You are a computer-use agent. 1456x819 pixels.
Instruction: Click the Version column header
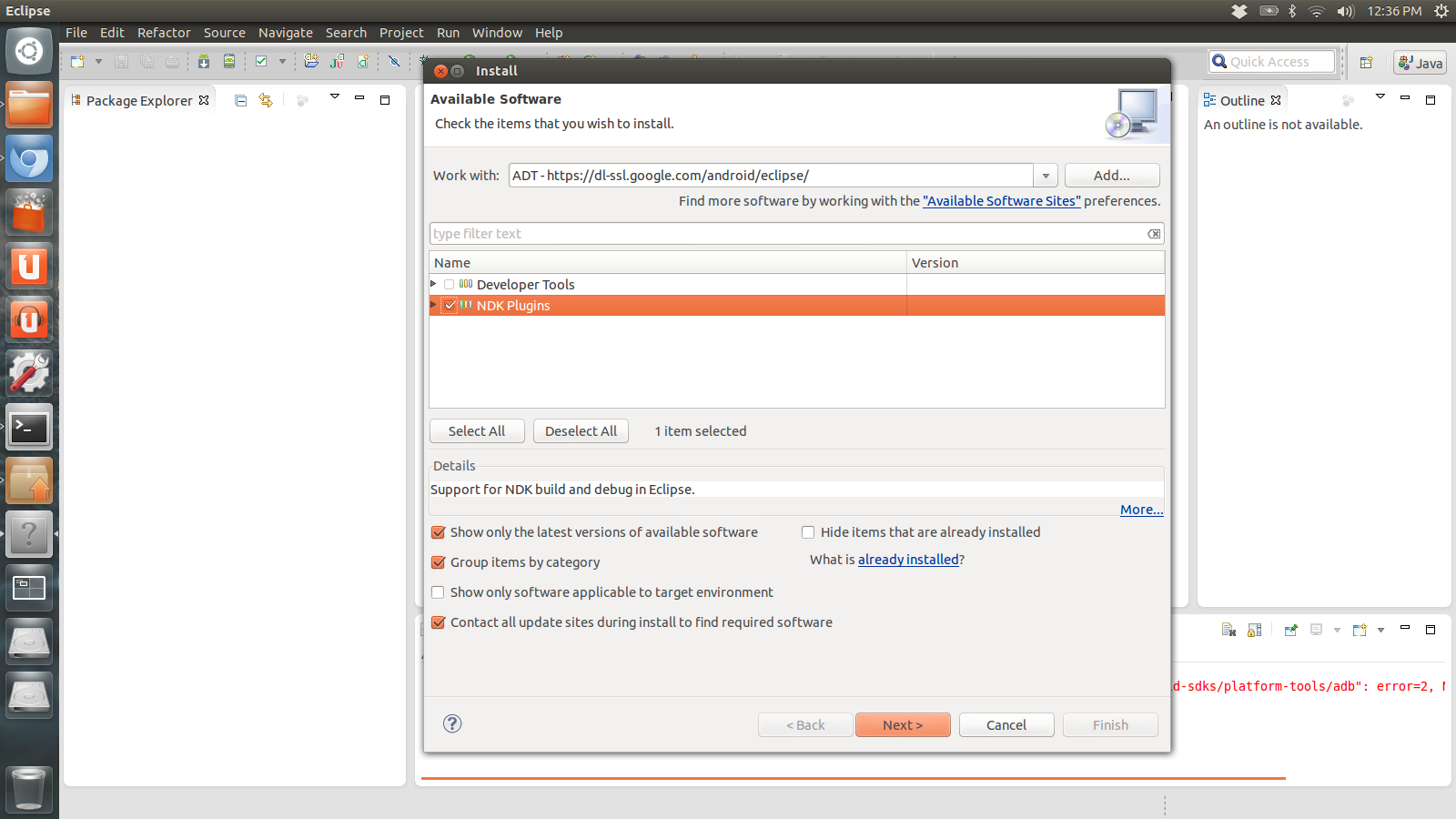pyautogui.click(x=1036, y=262)
